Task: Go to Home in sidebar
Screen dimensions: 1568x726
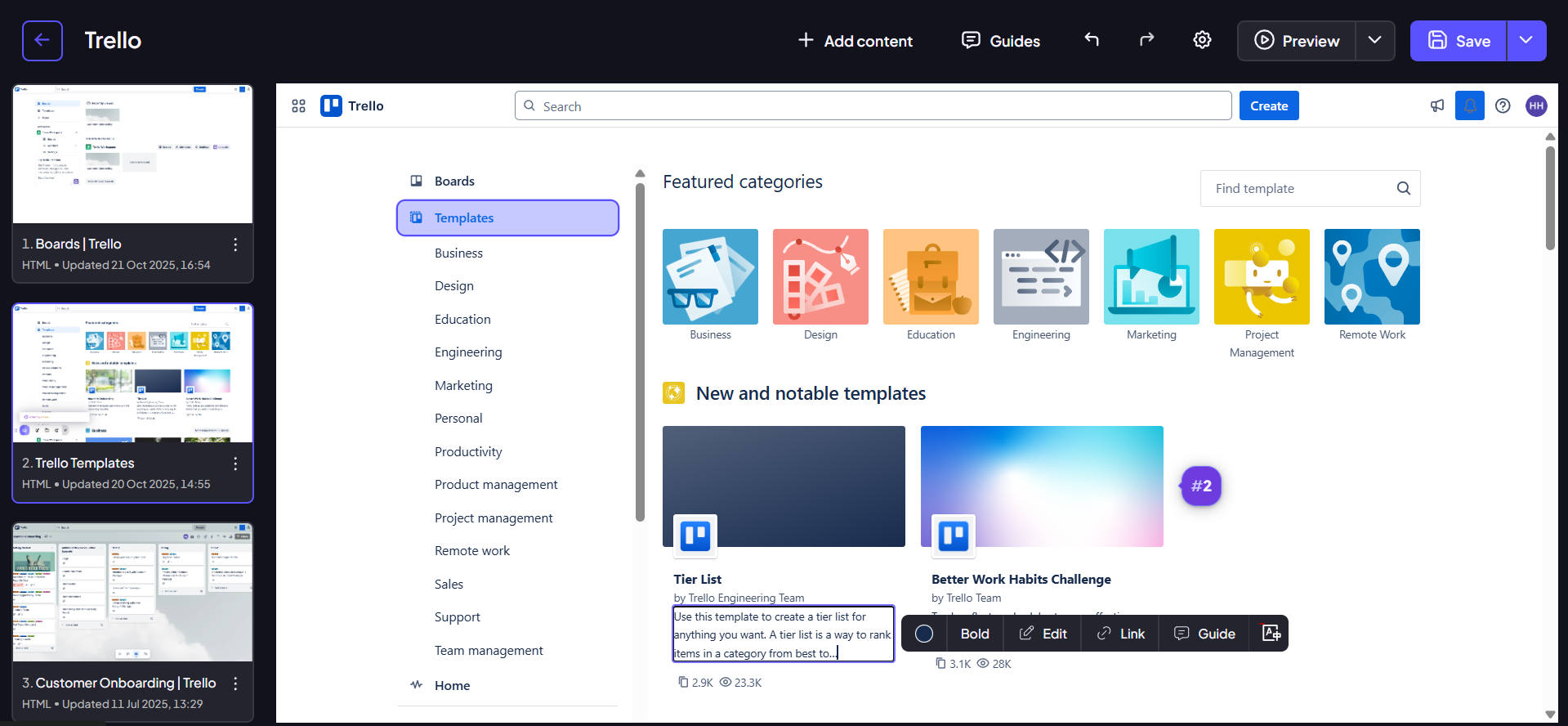Action: point(507,686)
